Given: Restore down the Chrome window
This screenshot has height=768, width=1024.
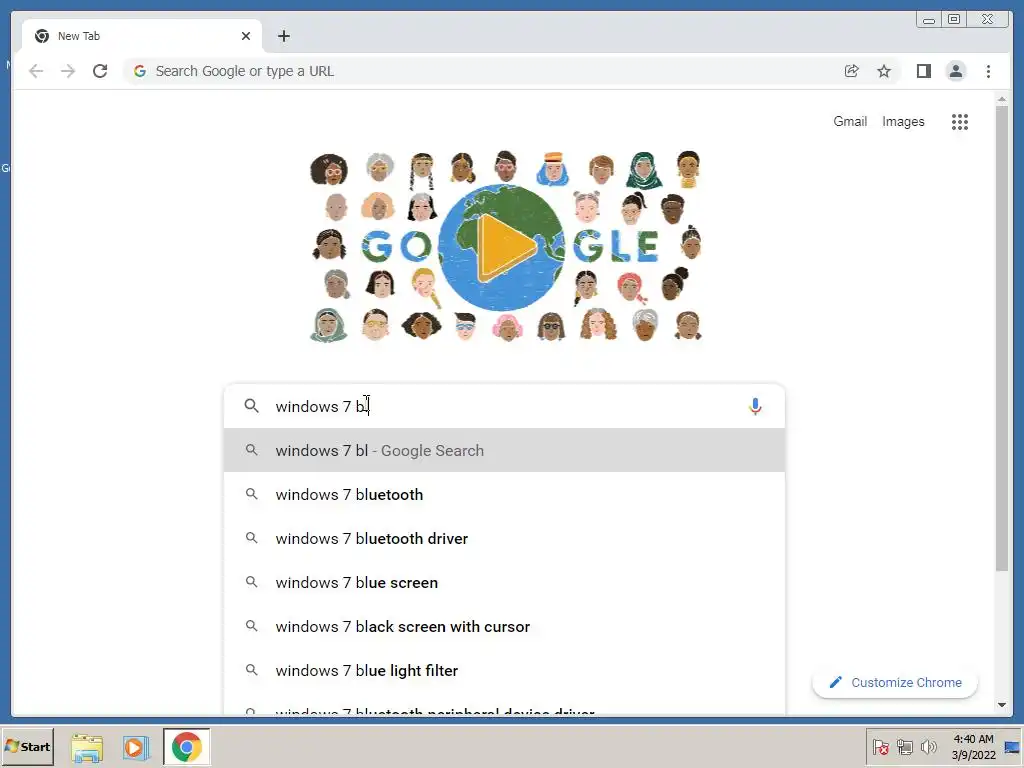Looking at the screenshot, I should (x=954, y=20).
